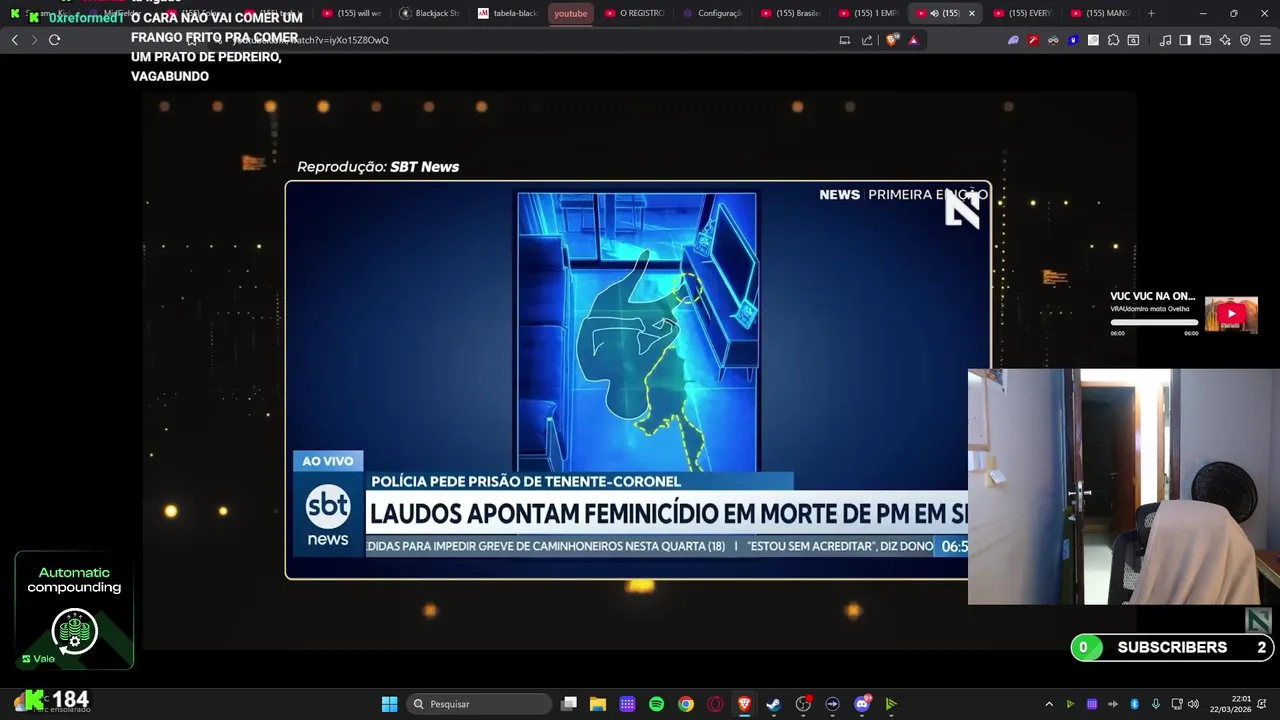Switch to the '(155) Brasile' tab
1280x720 pixels.
[790, 13]
